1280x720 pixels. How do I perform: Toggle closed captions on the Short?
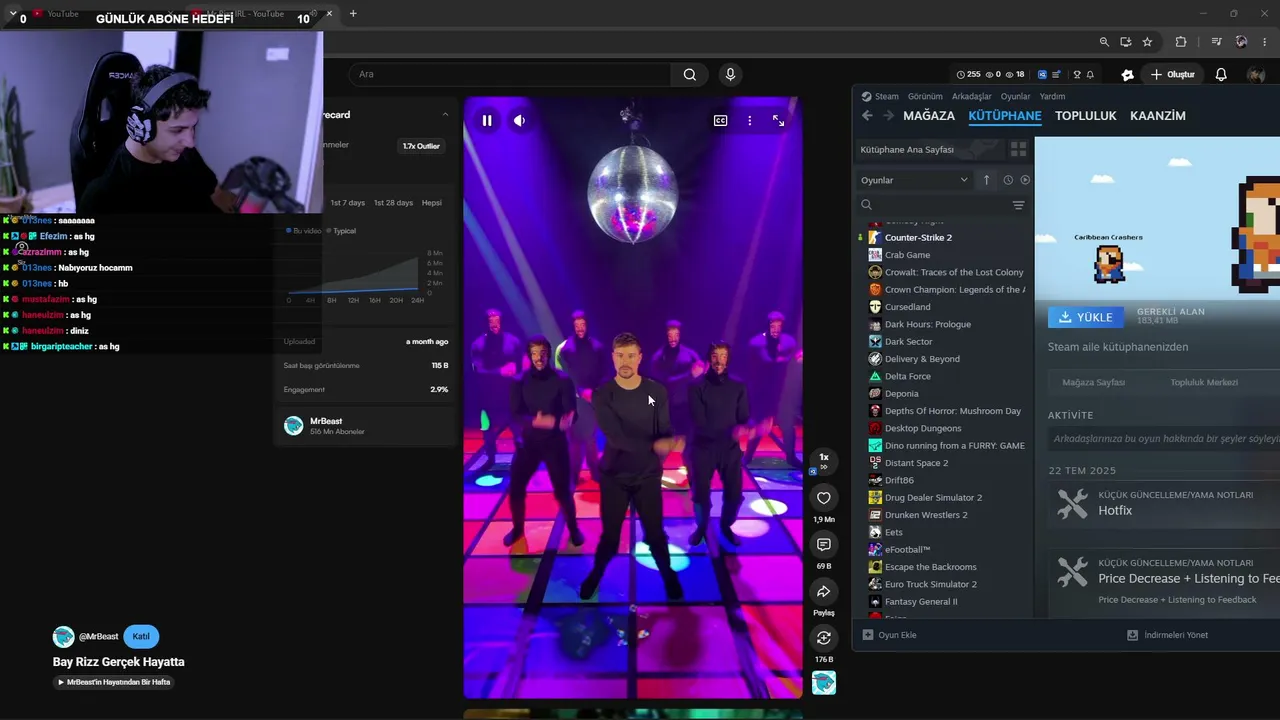pos(720,120)
